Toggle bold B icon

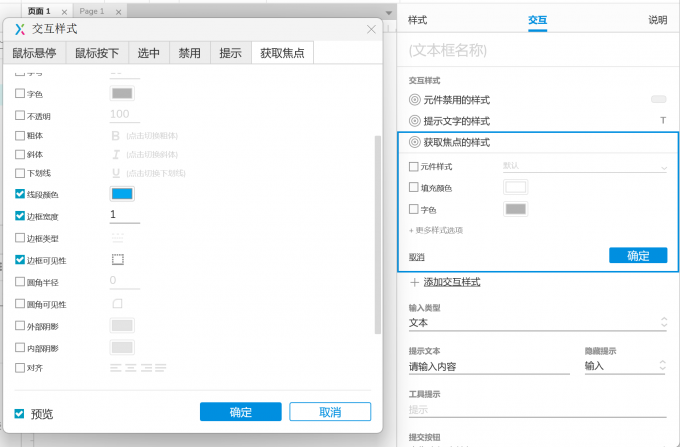coord(115,136)
